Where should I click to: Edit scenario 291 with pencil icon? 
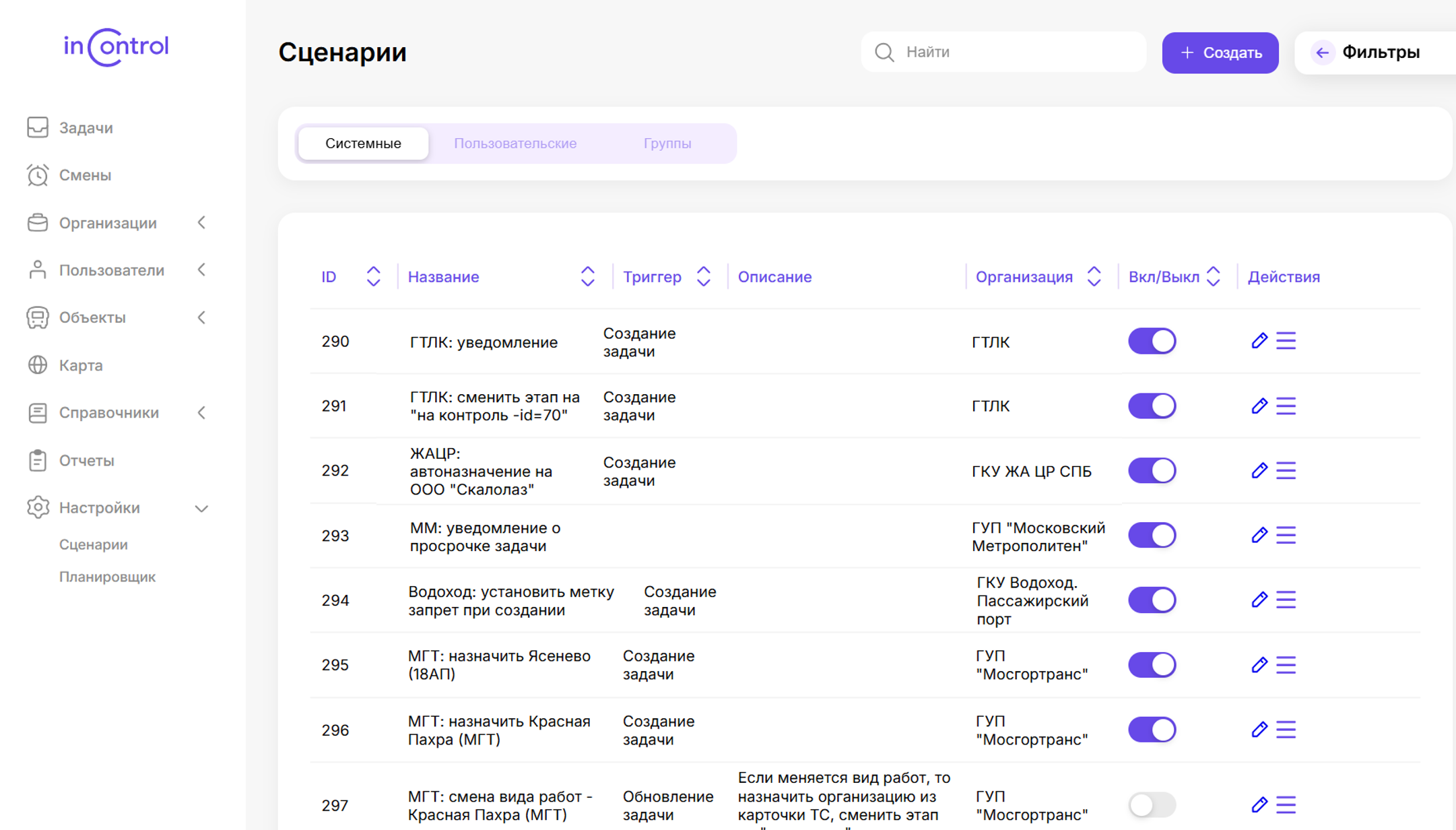1259,406
